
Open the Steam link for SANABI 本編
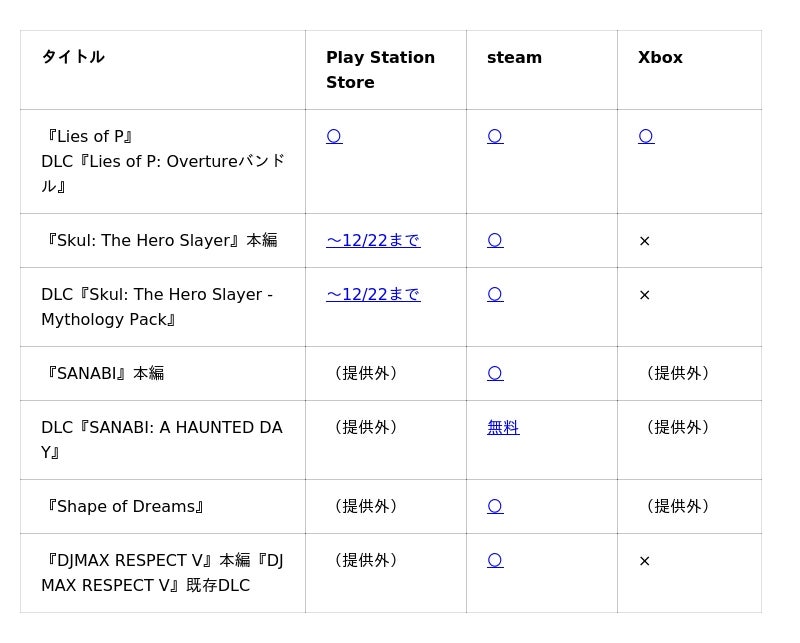point(495,373)
